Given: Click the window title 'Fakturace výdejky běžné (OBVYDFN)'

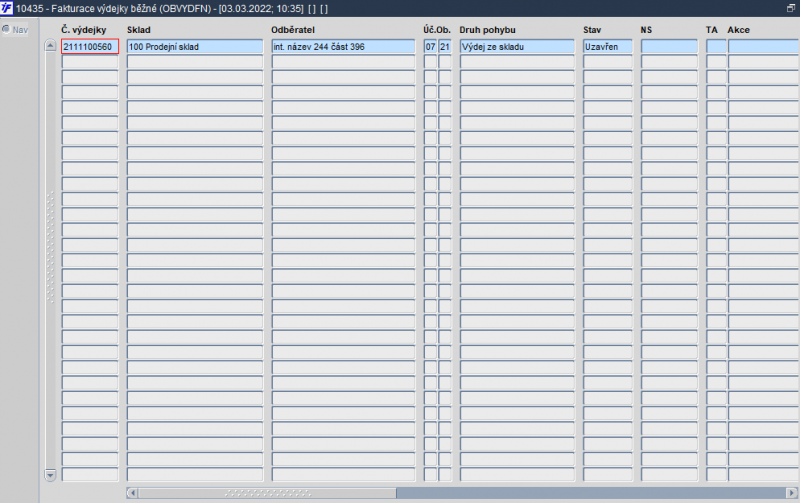Looking at the screenshot, I should click(x=131, y=9).
